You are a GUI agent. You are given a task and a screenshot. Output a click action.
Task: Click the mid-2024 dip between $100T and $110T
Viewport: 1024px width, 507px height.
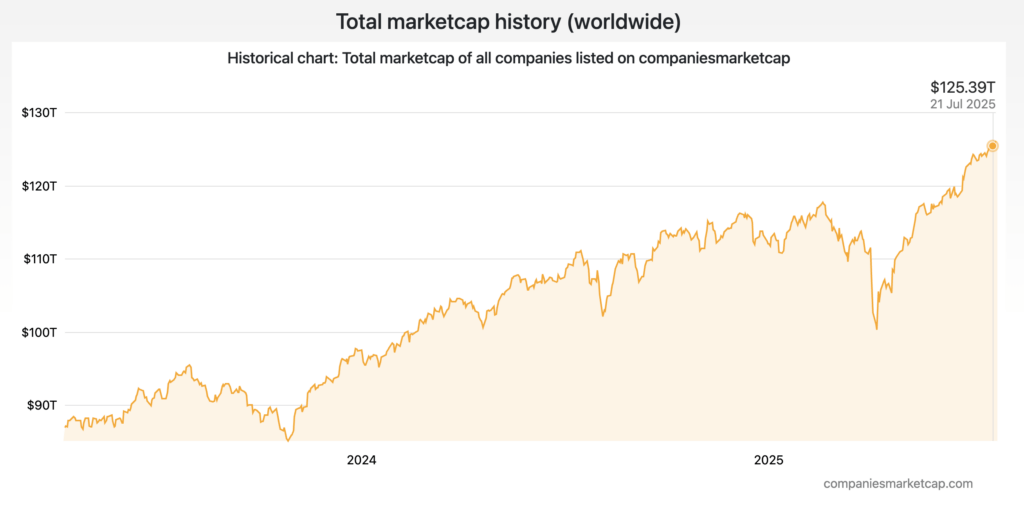pyautogui.click(x=603, y=316)
